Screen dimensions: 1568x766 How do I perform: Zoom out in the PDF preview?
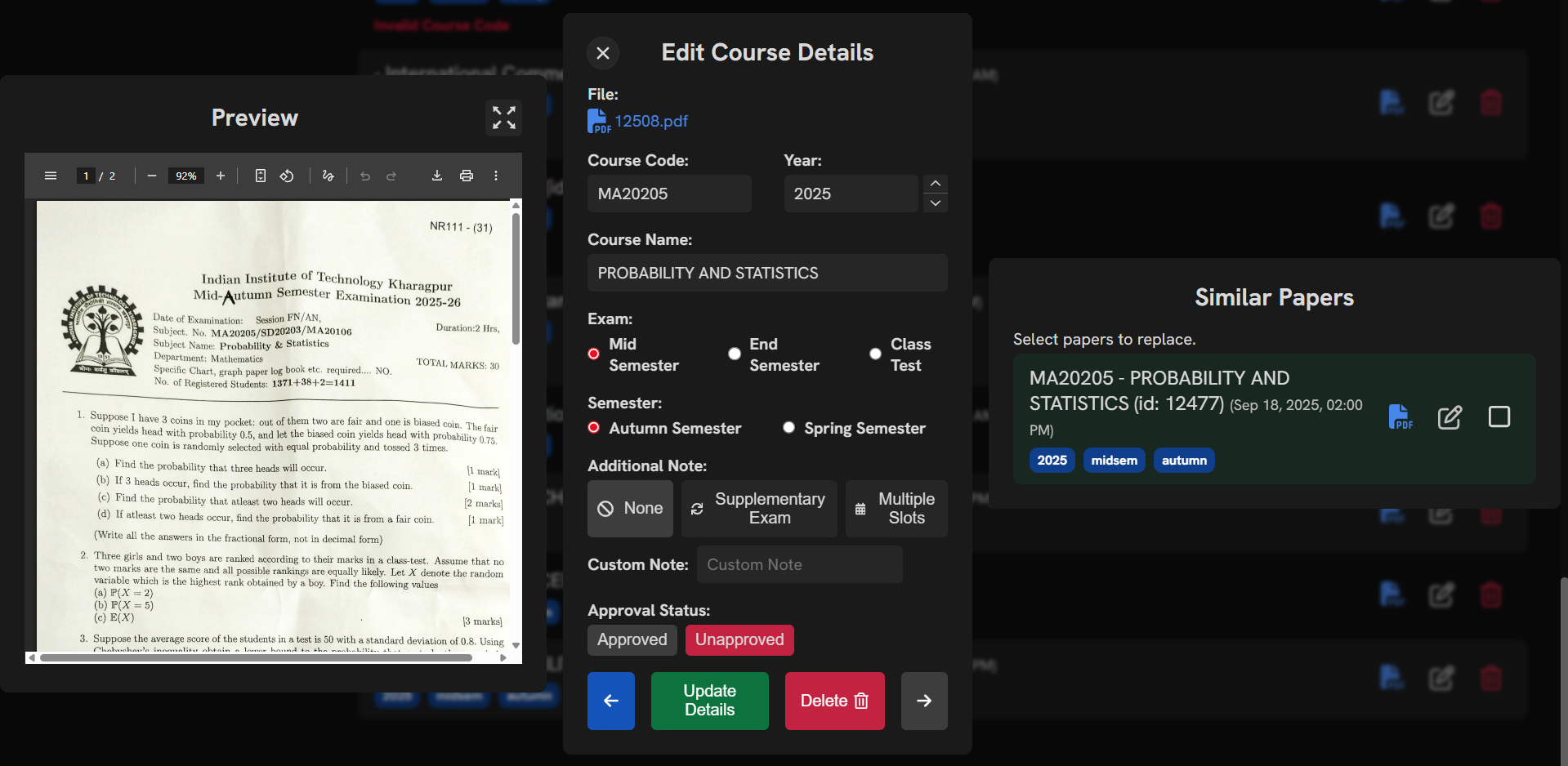point(152,176)
